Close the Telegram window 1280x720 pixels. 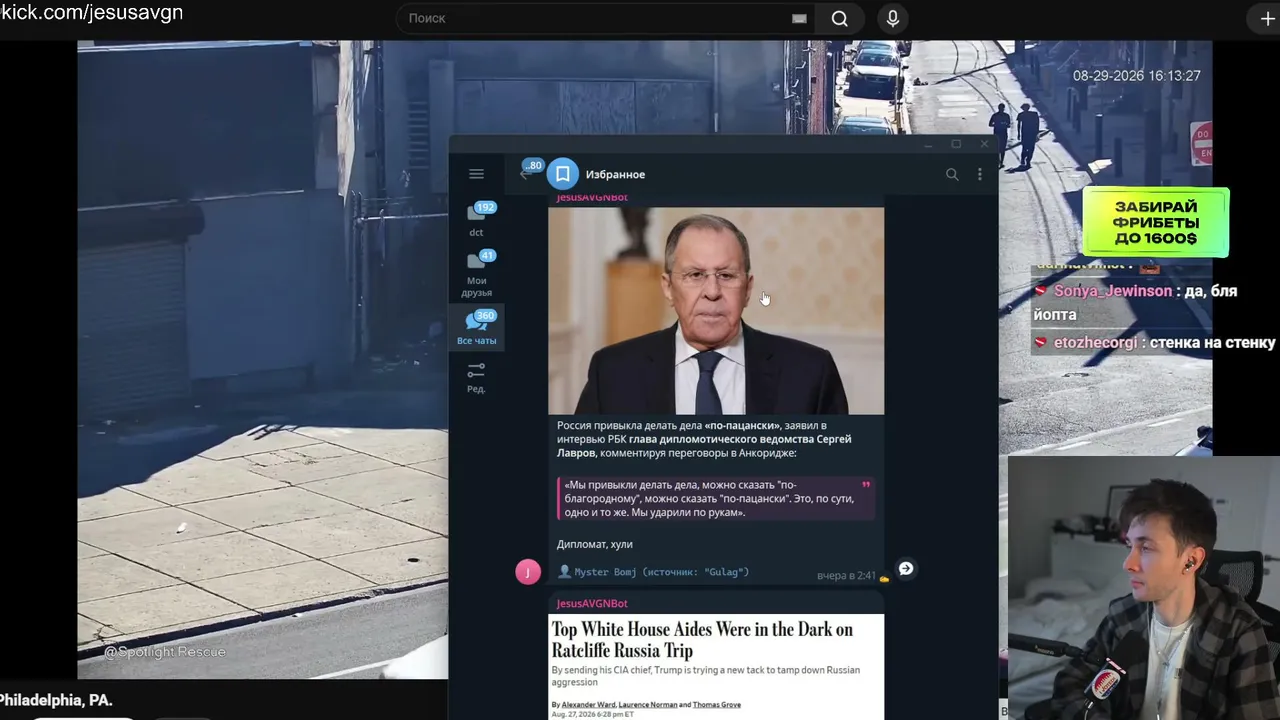click(984, 145)
